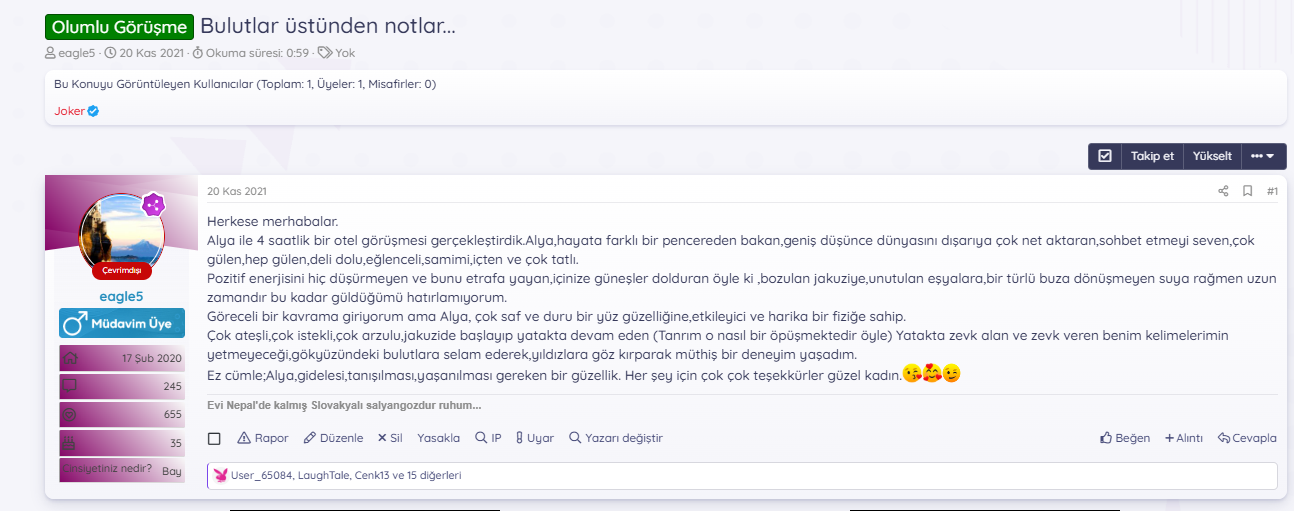Image resolution: width=1294 pixels, height=511 pixels.
Task: Click the clock icon beside 20 Kas 2021
Action: [110, 53]
